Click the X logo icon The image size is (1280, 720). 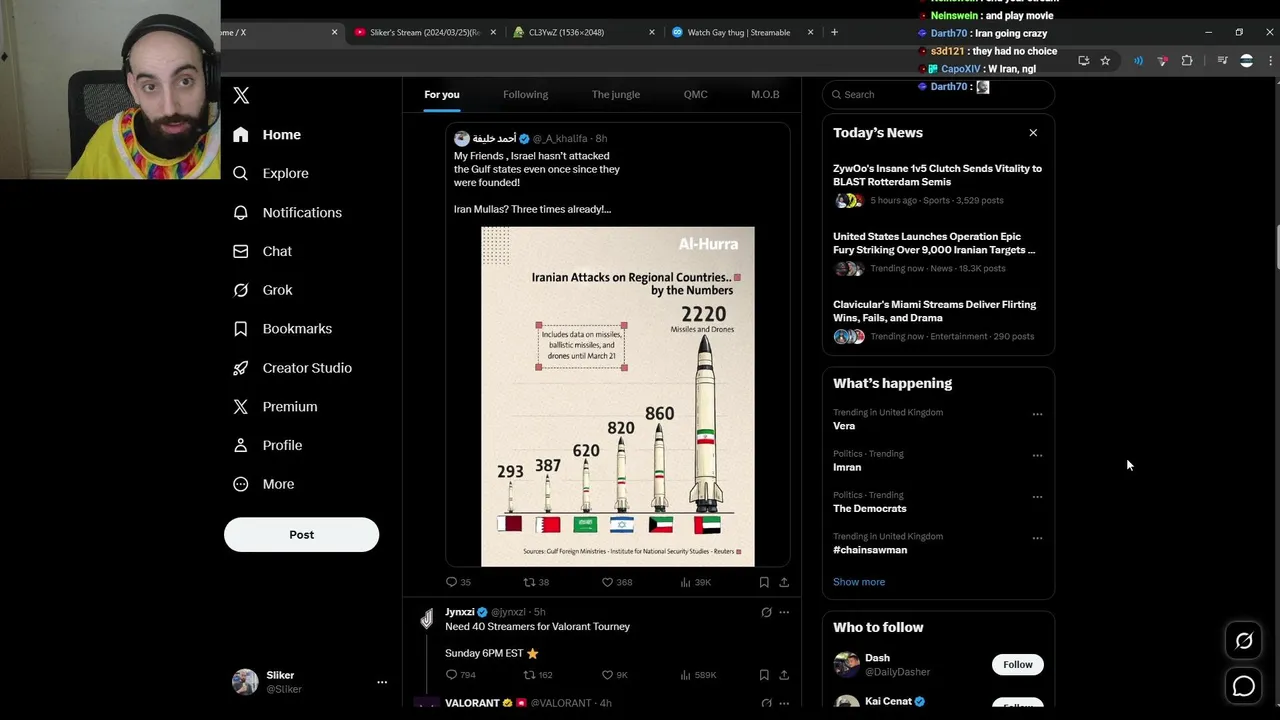click(241, 95)
